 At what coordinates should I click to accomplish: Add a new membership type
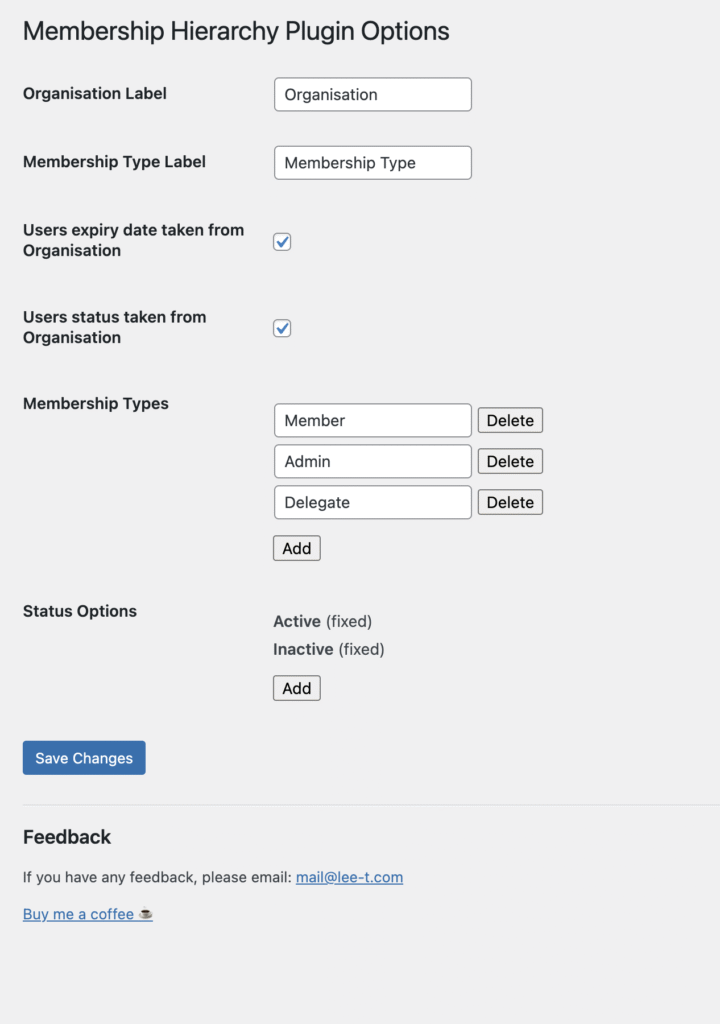point(297,548)
